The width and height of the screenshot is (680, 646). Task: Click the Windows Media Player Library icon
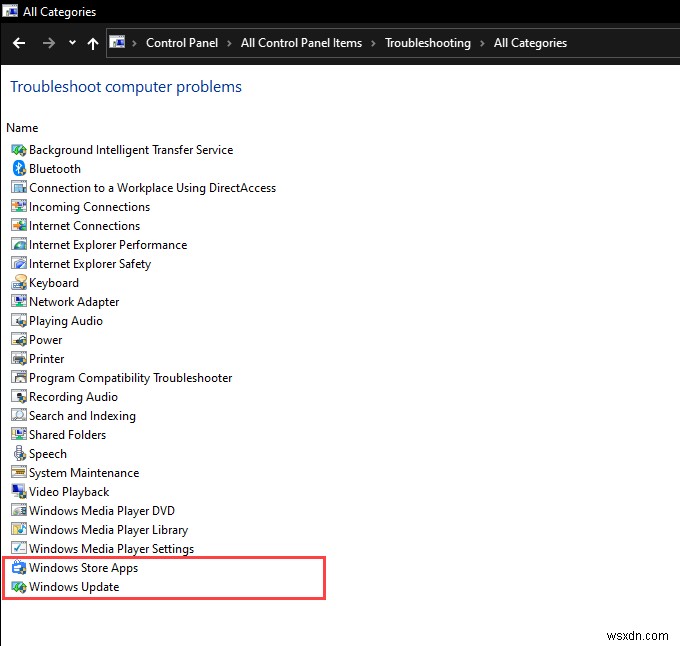coord(19,530)
